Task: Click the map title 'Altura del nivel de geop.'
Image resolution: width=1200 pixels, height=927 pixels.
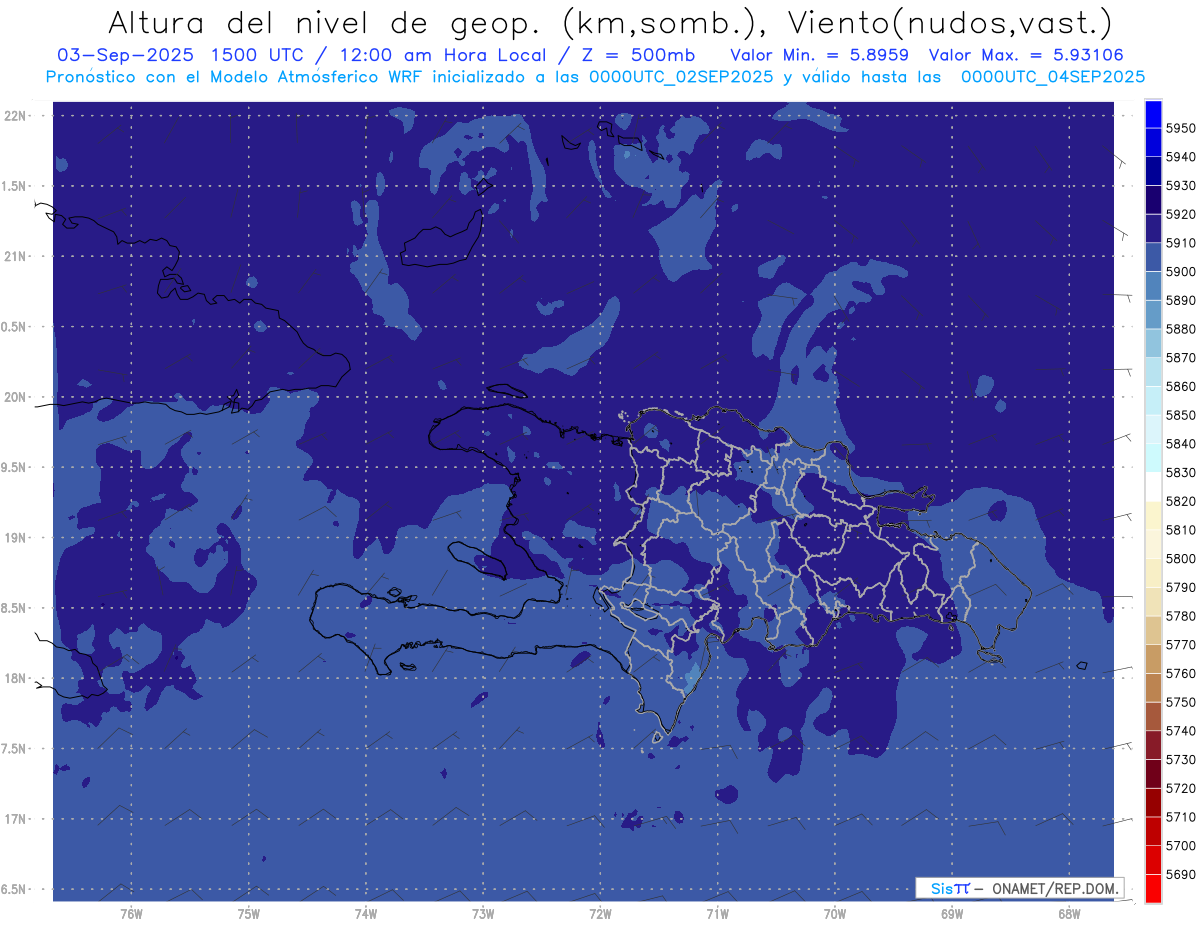Action: (x=326, y=23)
